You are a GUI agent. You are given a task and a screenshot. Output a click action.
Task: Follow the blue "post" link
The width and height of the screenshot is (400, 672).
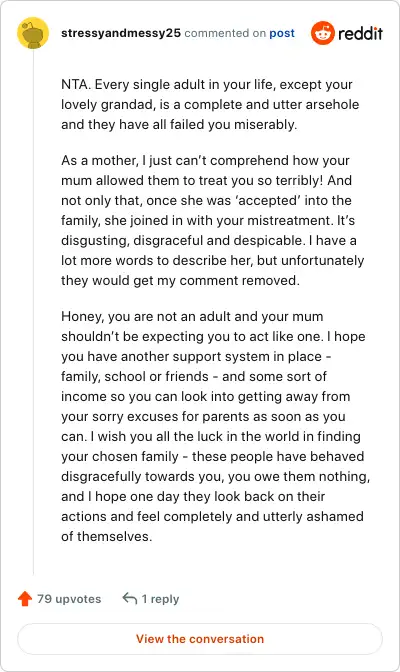click(x=282, y=33)
